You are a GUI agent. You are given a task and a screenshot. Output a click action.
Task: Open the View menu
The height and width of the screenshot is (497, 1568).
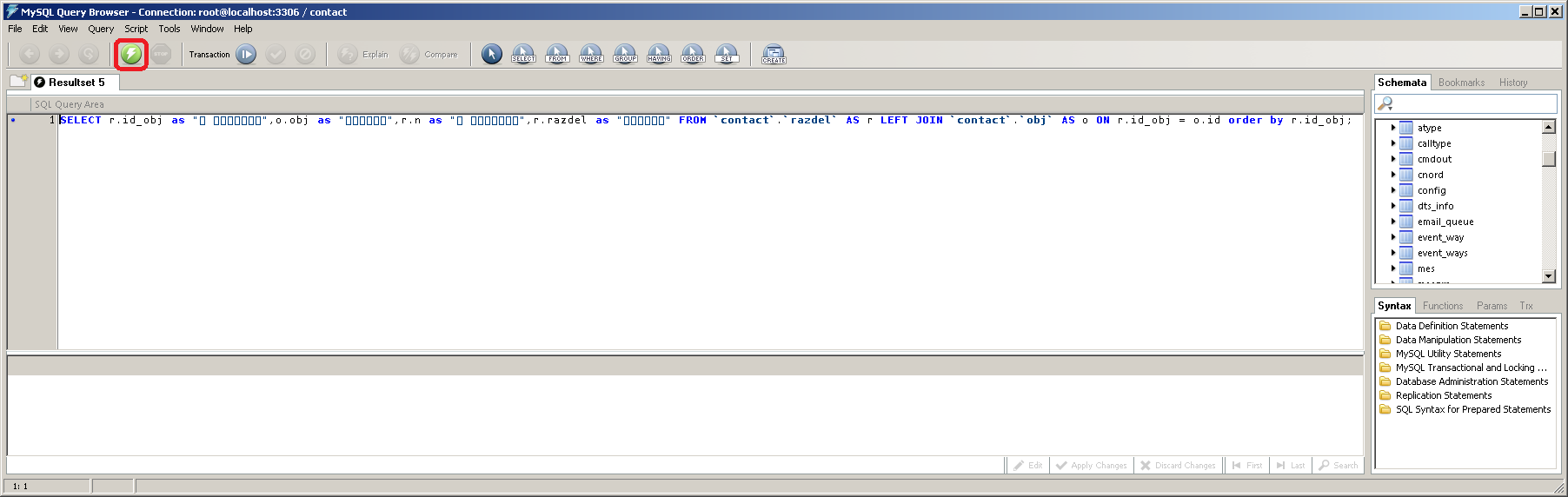[x=68, y=29]
